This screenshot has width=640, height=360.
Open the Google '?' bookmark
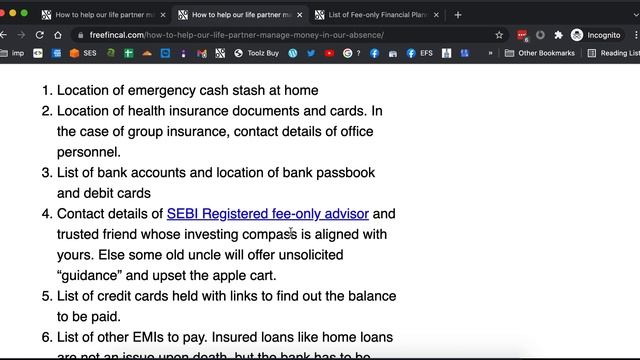tap(351, 53)
